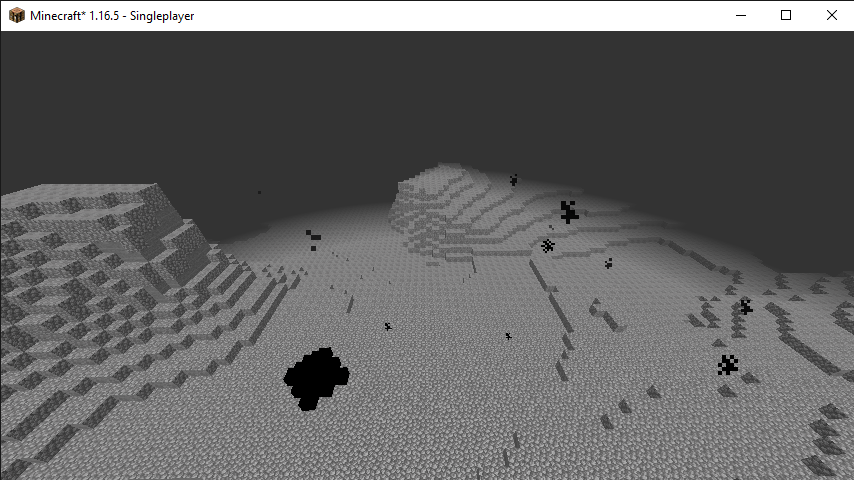Click the window title 'Minecraft* 1.16.5 - Singleplayer'
This screenshot has height=480, width=854.
click(112, 16)
